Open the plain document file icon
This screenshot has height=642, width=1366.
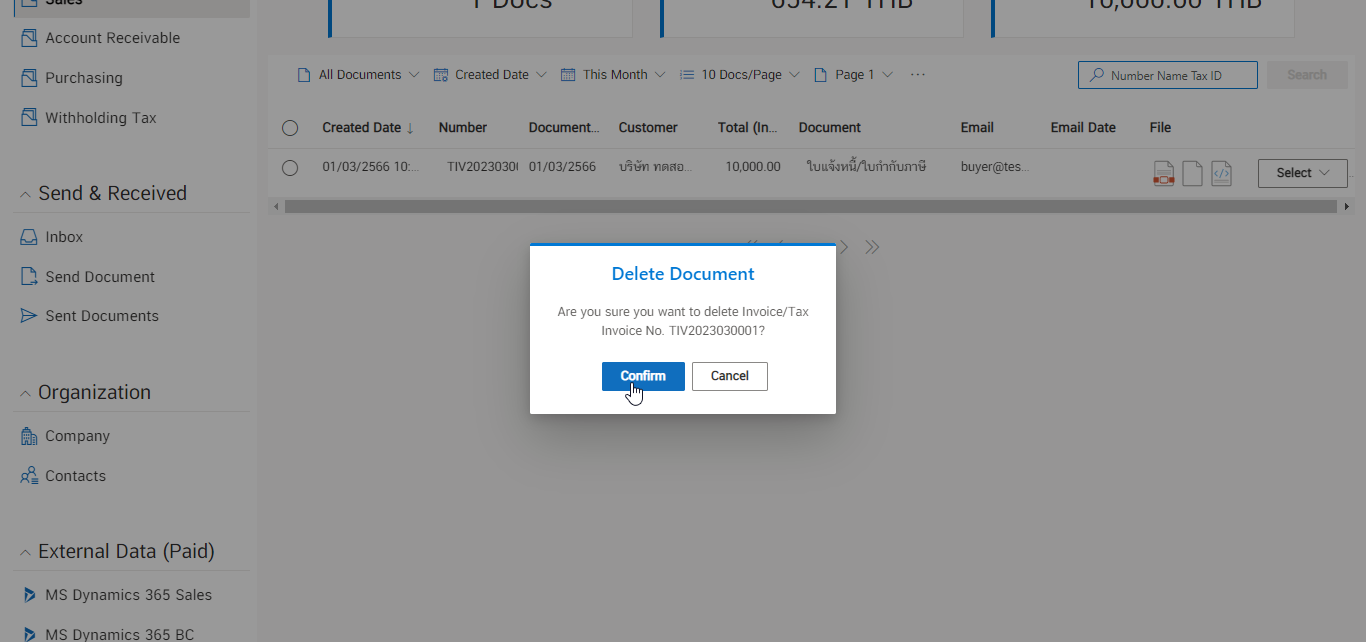1192,172
